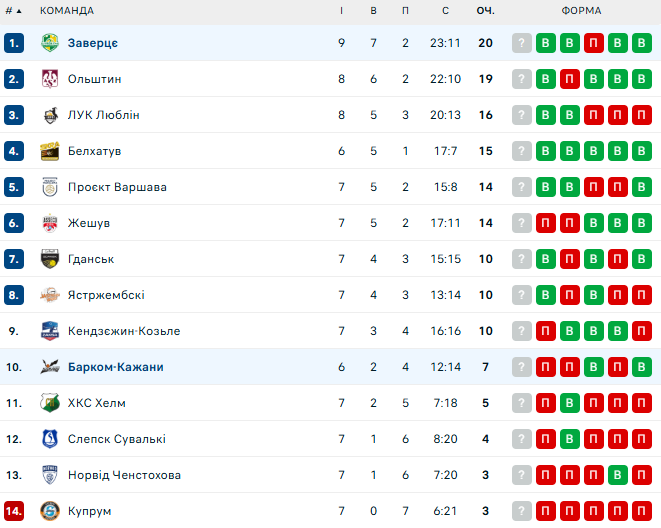Sort standings by the КОМАНДА column header
Image resolution: width=661 pixels, height=528 pixels.
[67, 11]
